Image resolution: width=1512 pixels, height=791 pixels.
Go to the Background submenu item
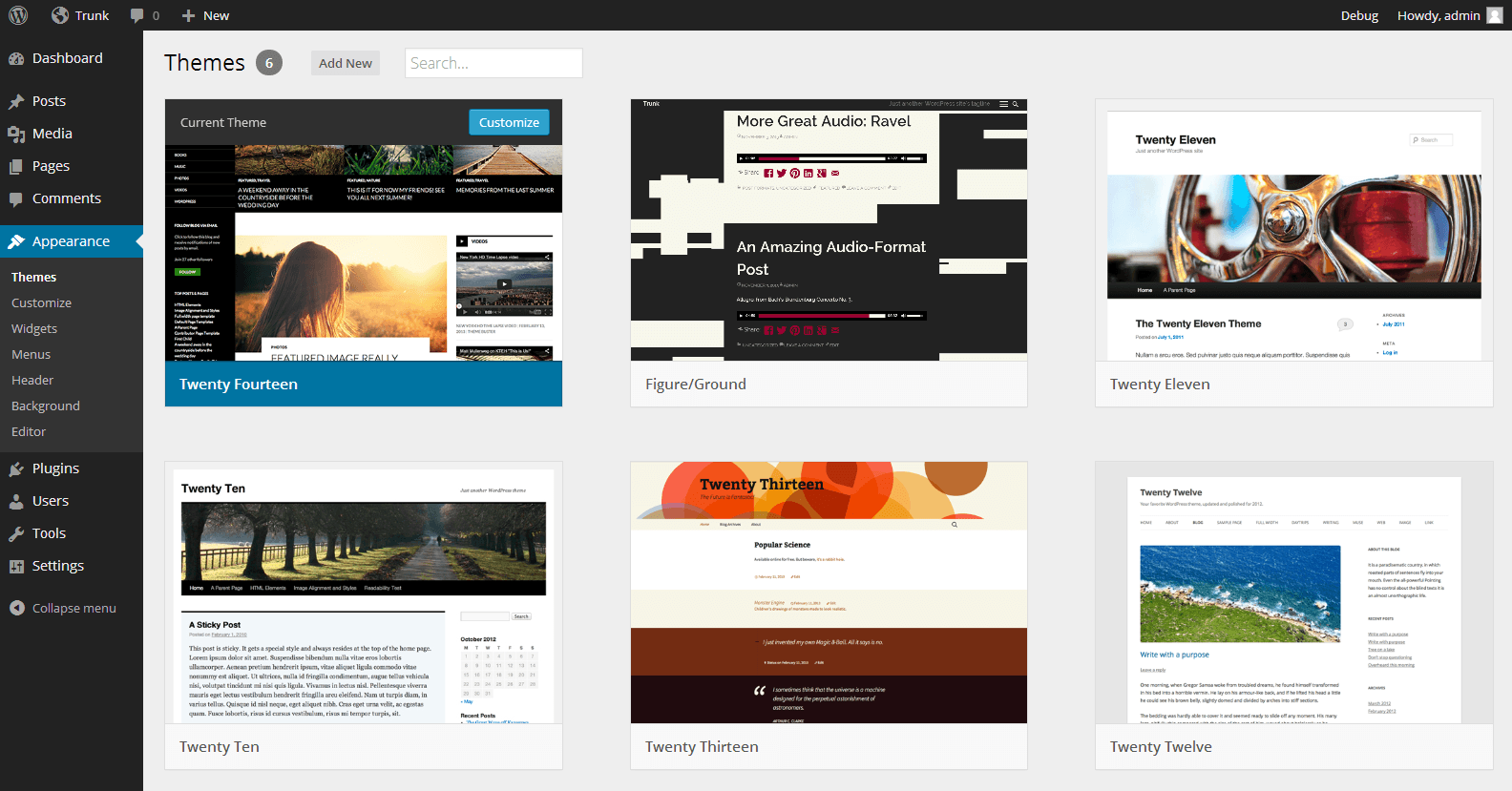(x=46, y=406)
